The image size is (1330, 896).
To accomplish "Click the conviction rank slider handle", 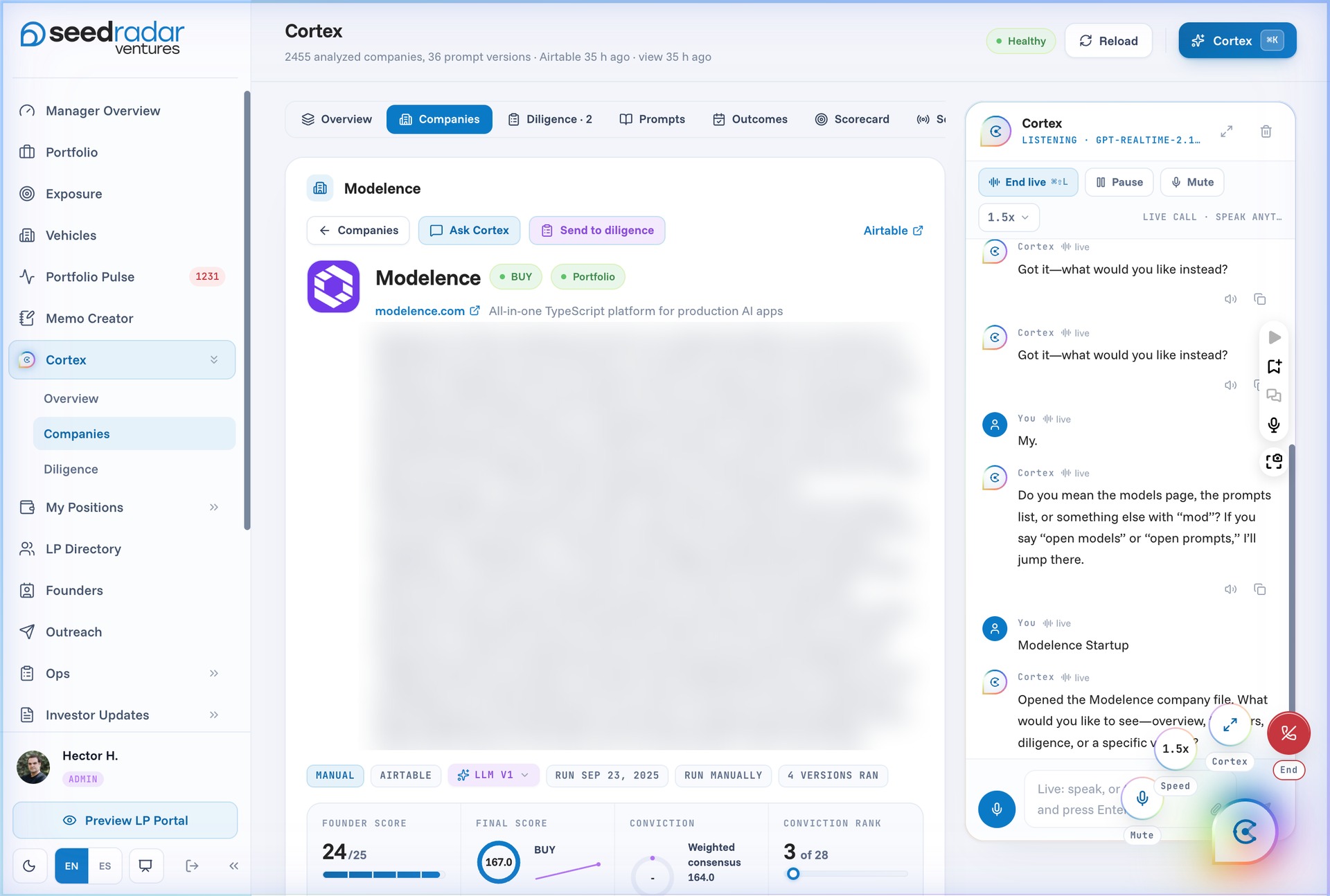I will click(793, 874).
